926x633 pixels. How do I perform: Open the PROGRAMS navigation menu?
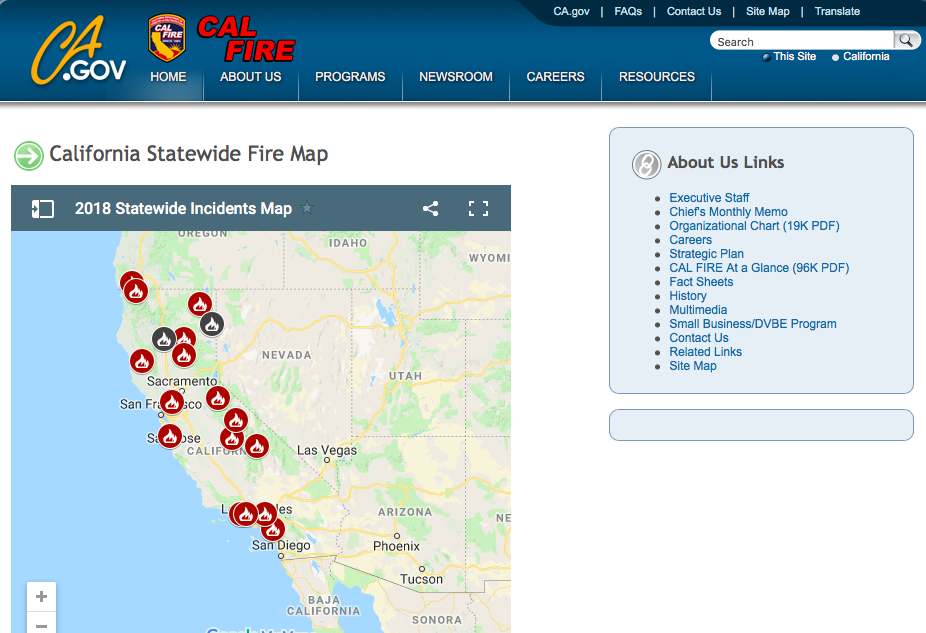click(x=350, y=77)
